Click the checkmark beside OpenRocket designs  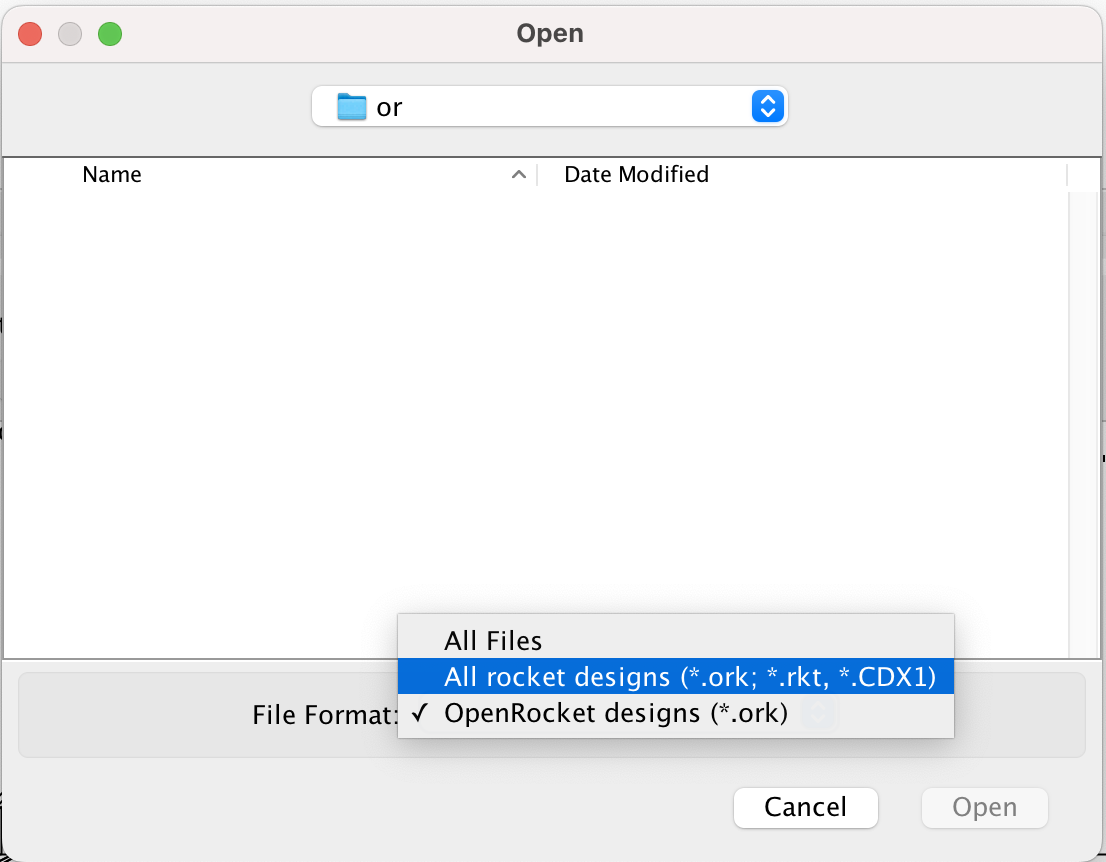(423, 714)
